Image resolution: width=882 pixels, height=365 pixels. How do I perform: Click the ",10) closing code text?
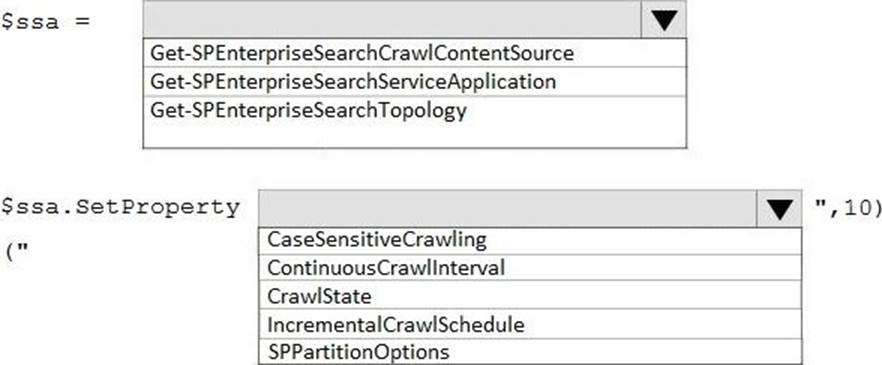click(x=848, y=208)
